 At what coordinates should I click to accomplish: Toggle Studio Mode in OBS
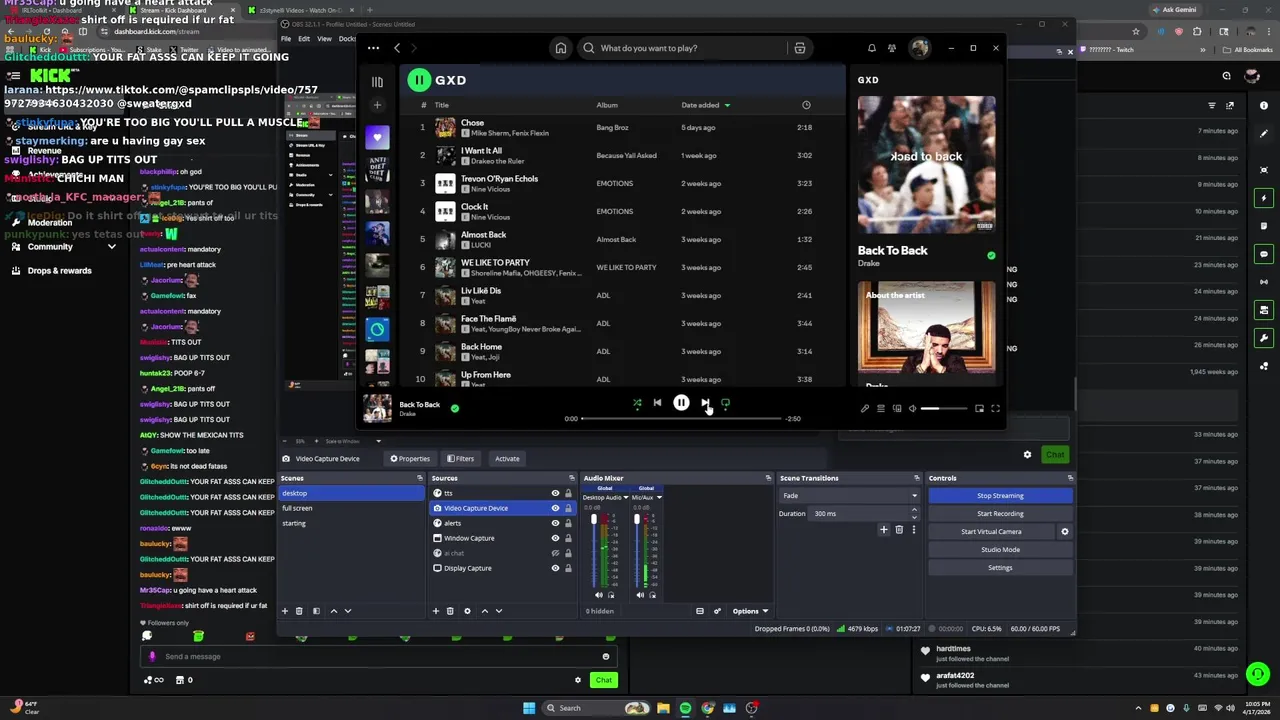pos(1000,550)
